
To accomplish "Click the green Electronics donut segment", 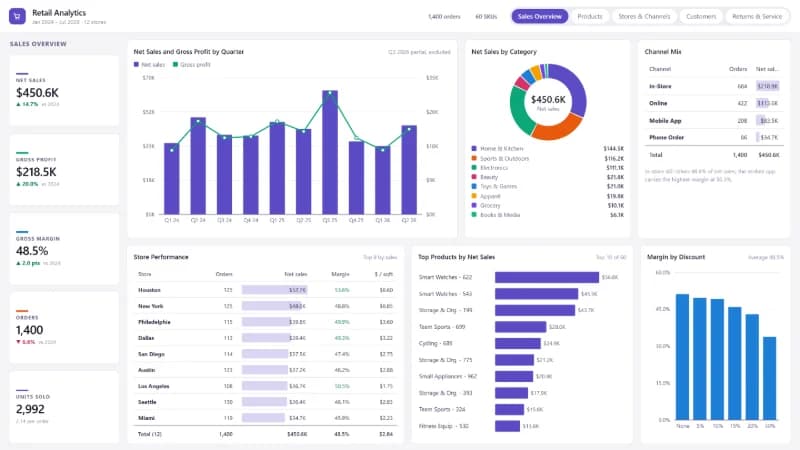I will click(520, 110).
